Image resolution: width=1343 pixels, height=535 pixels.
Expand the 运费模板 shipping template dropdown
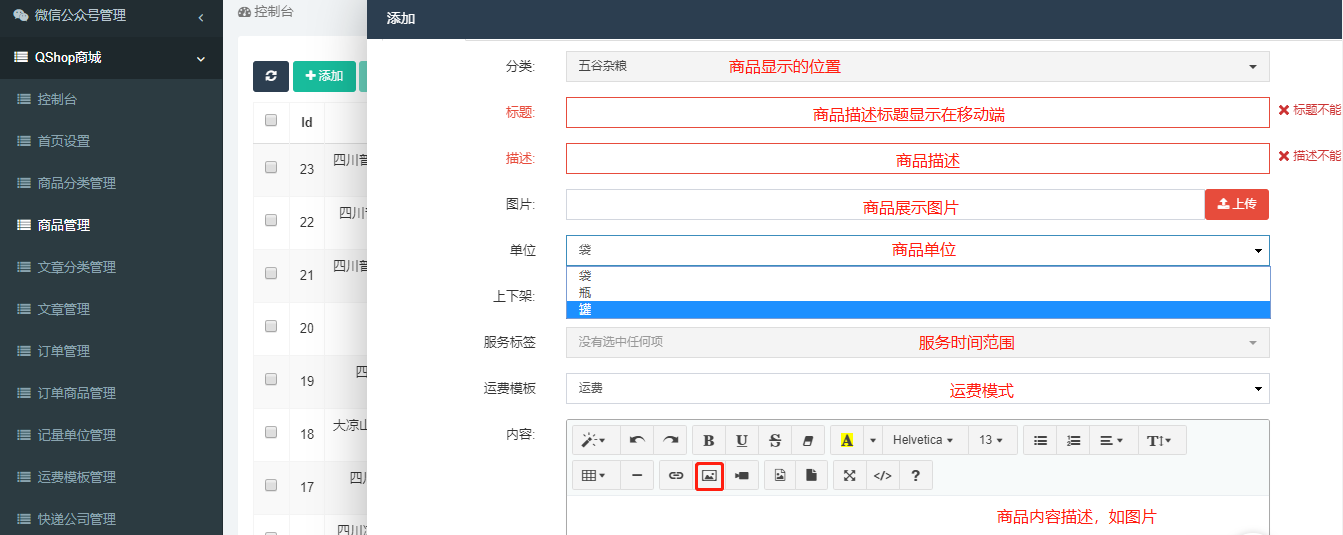tap(917, 388)
